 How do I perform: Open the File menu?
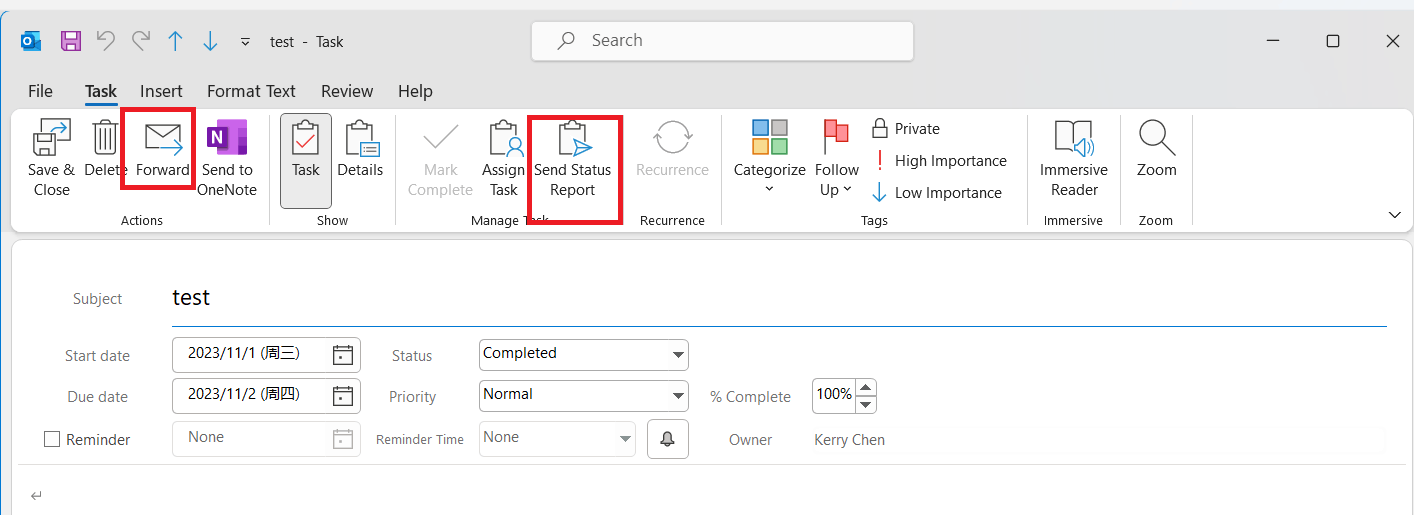[x=40, y=91]
